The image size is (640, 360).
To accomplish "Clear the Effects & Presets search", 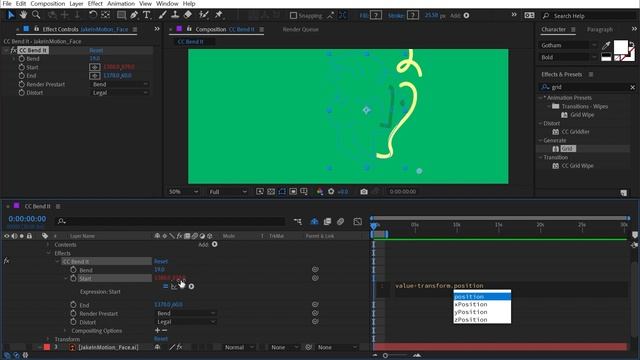I will 632,87.
